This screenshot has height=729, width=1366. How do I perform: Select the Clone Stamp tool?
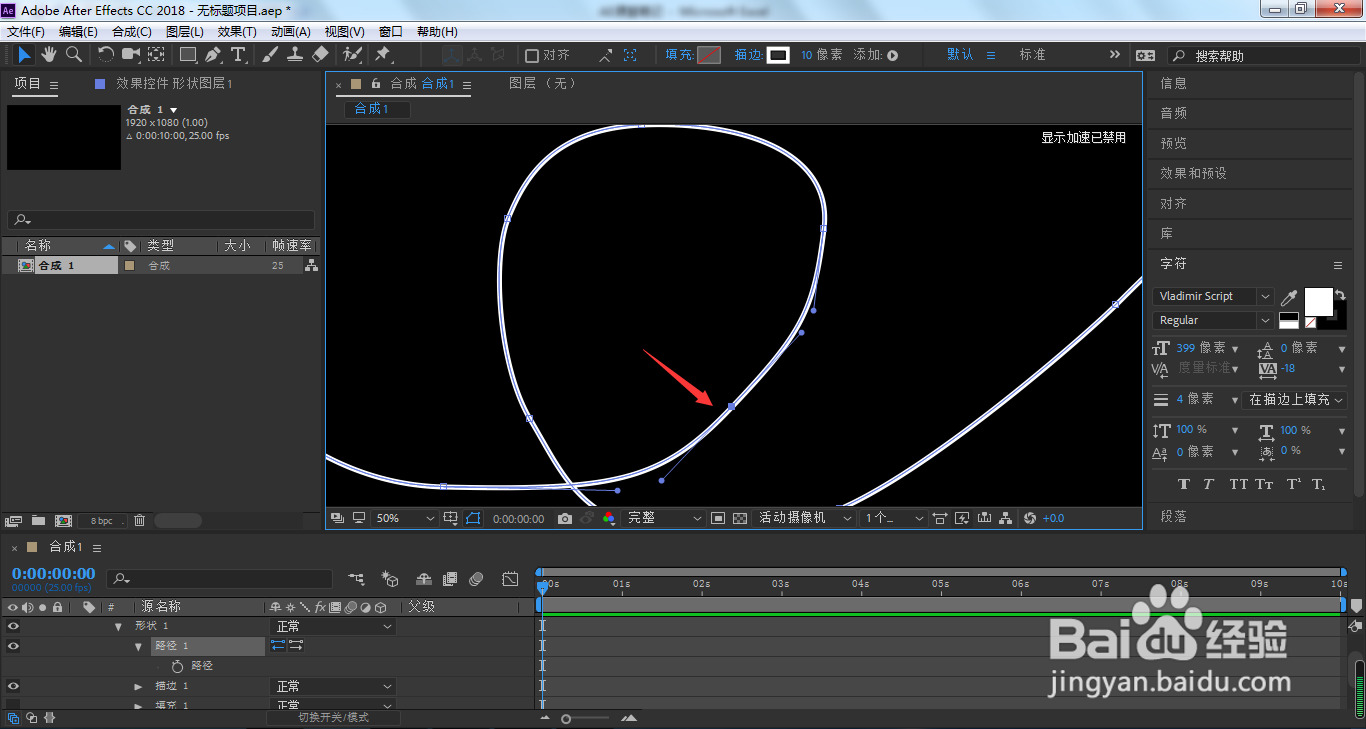295,55
